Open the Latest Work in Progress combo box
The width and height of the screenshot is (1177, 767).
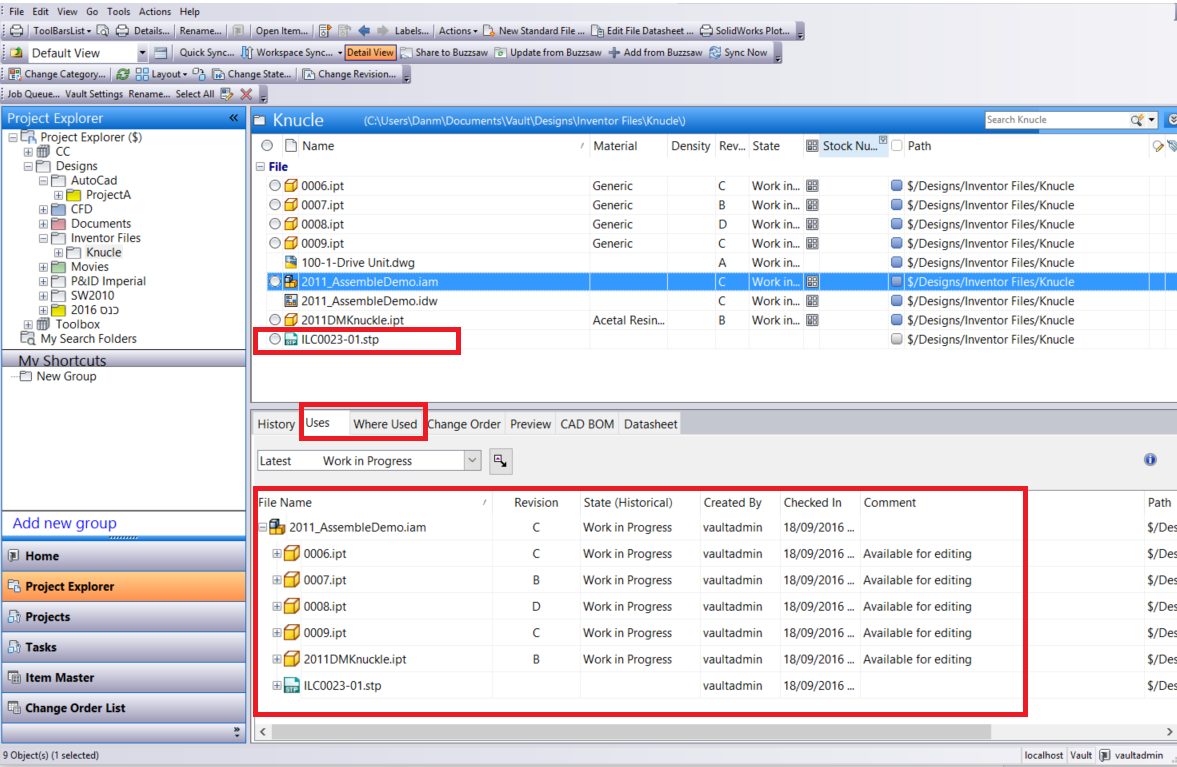[369, 461]
